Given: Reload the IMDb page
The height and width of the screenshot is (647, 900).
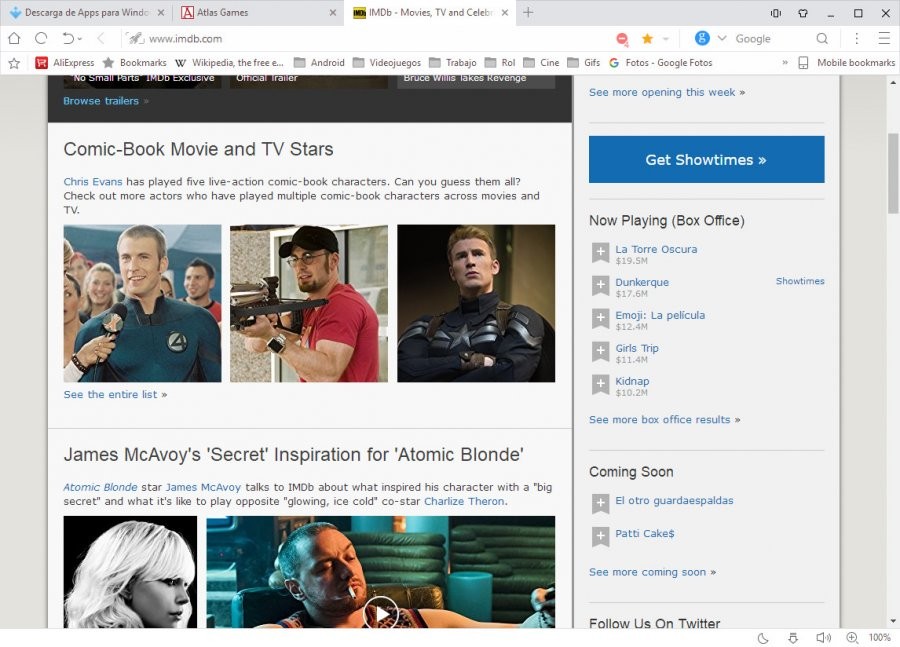Looking at the screenshot, I should (41, 38).
